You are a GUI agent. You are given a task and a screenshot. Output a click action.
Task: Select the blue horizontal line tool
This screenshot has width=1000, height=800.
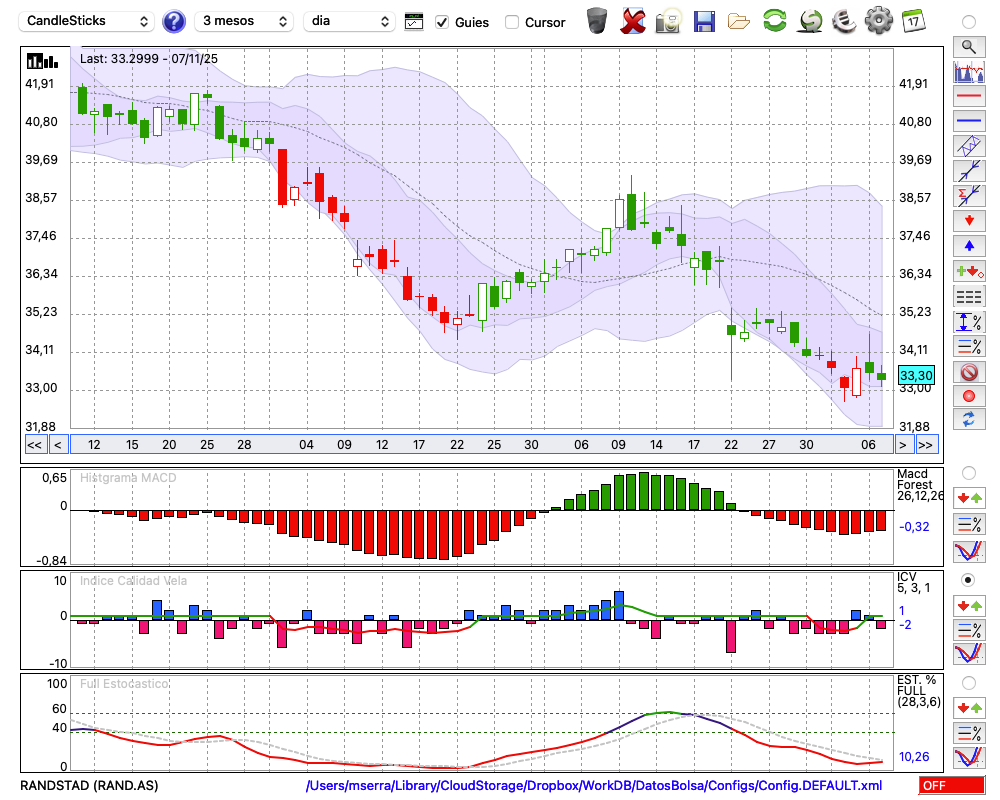(x=968, y=121)
